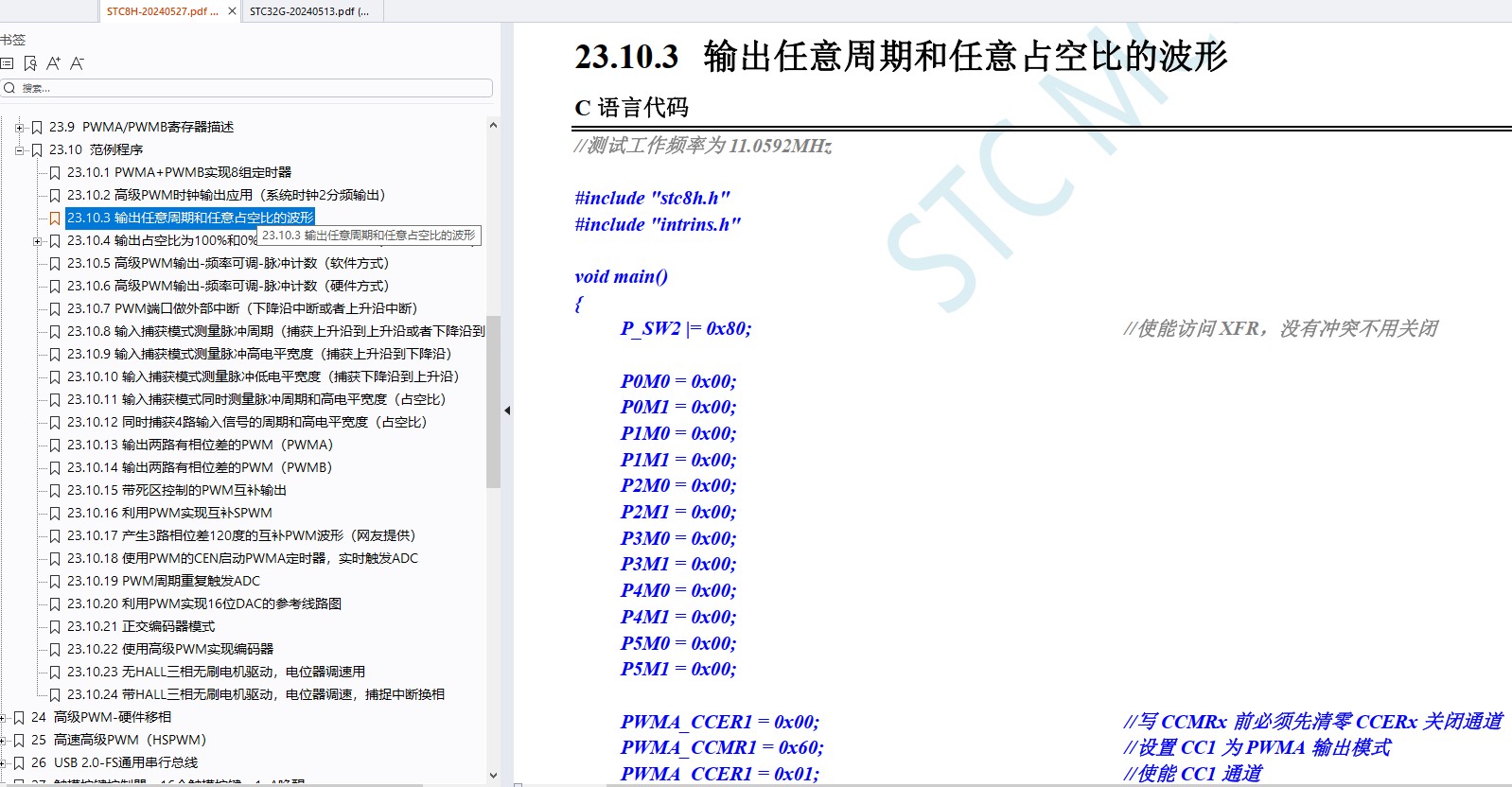Click bookmark icon beside 23.10.2 高级PWM时钟输出应用
Screen dimensions: 1512x787
(55, 195)
